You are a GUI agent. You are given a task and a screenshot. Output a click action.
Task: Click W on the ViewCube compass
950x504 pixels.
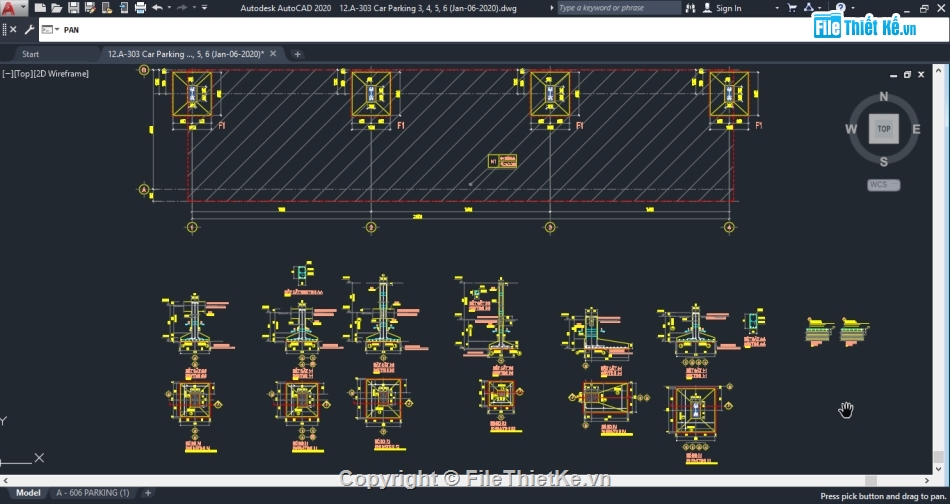[x=851, y=129]
